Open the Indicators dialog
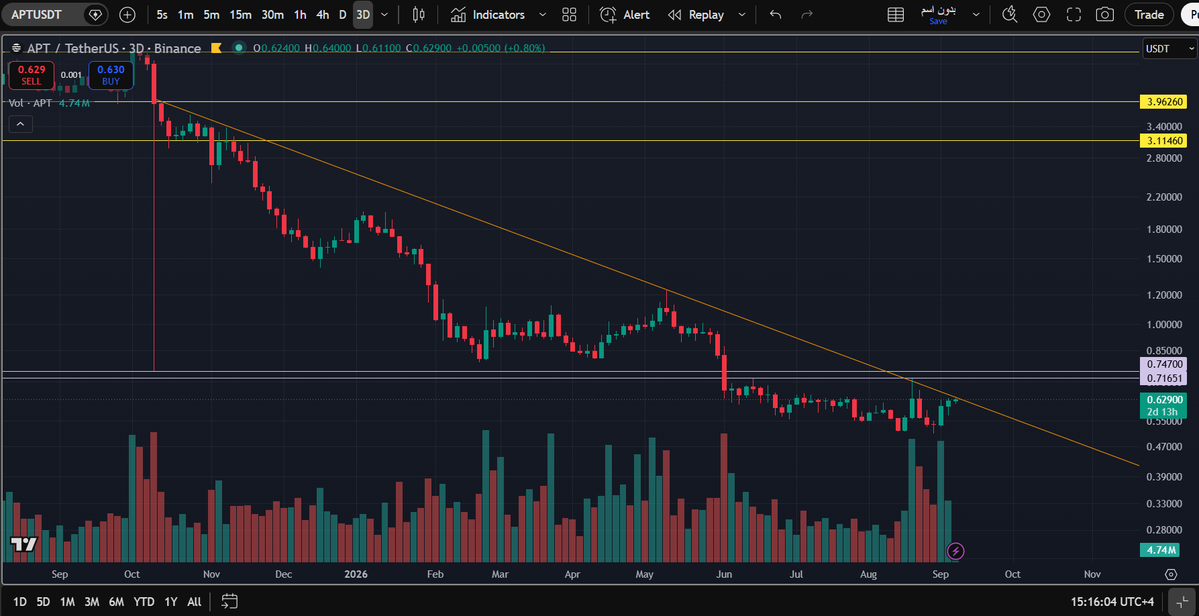Screen dimensions: 1199x616 (488, 15)
